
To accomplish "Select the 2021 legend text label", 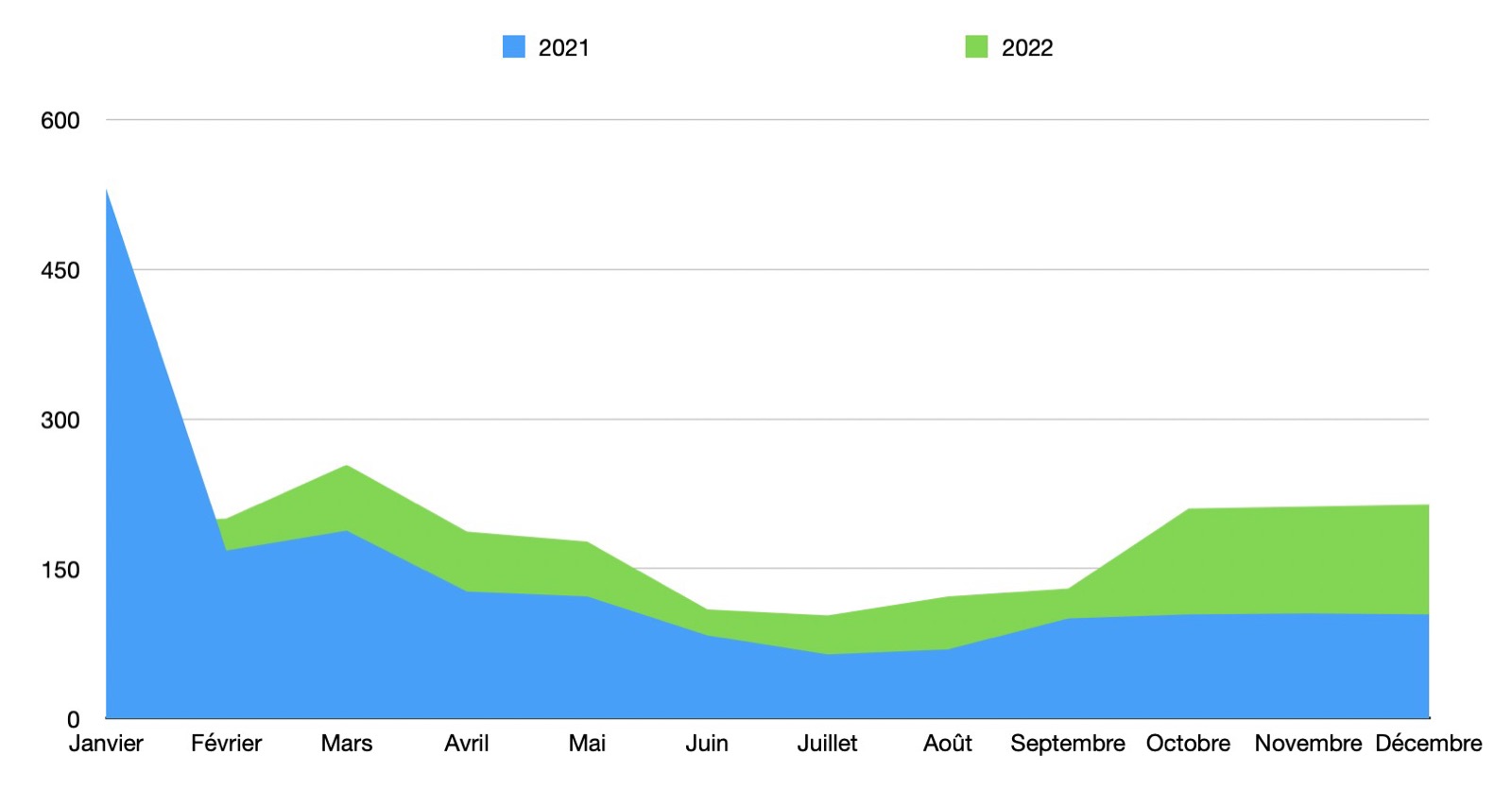I will pos(563,48).
